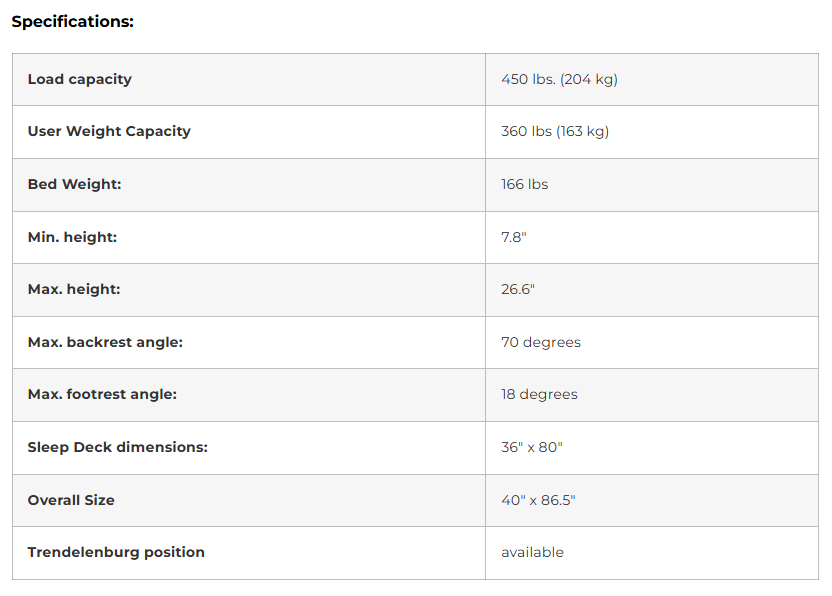Click the Max. footrest angle label

[102, 394]
